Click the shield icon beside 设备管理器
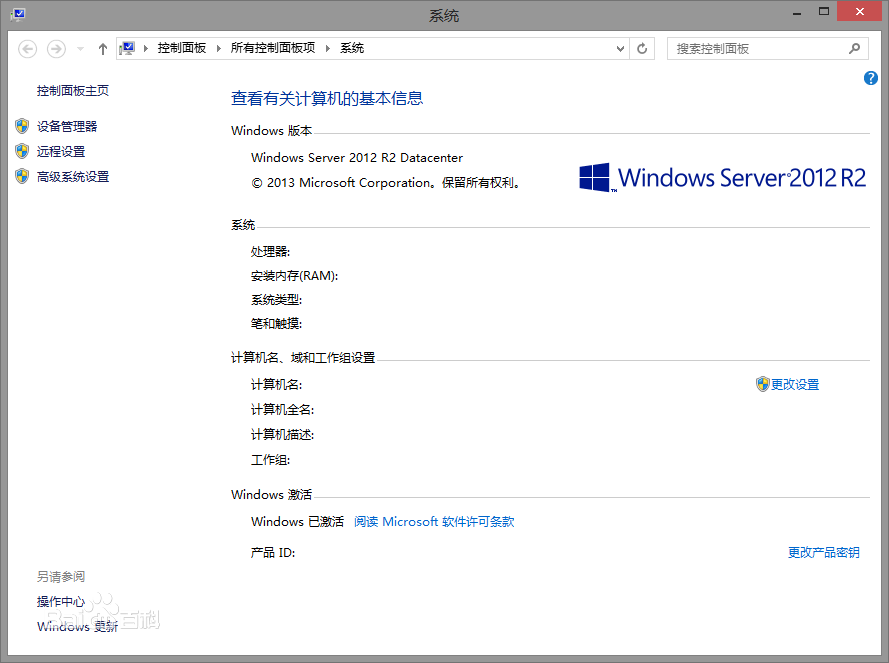 click(x=23, y=126)
